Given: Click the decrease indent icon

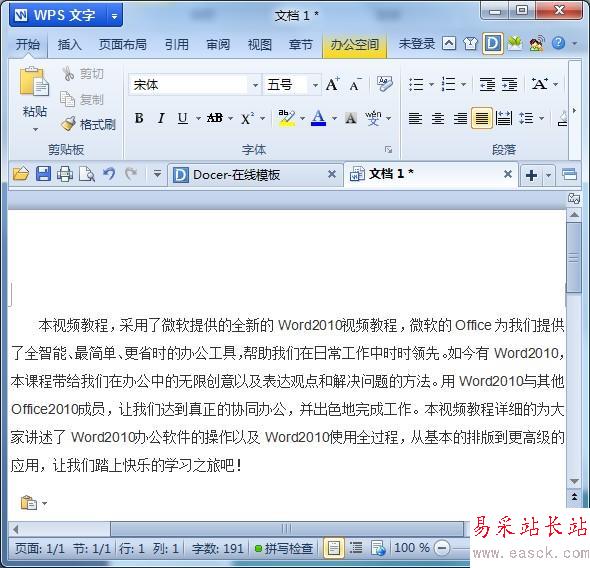Looking at the screenshot, I should click(487, 84).
